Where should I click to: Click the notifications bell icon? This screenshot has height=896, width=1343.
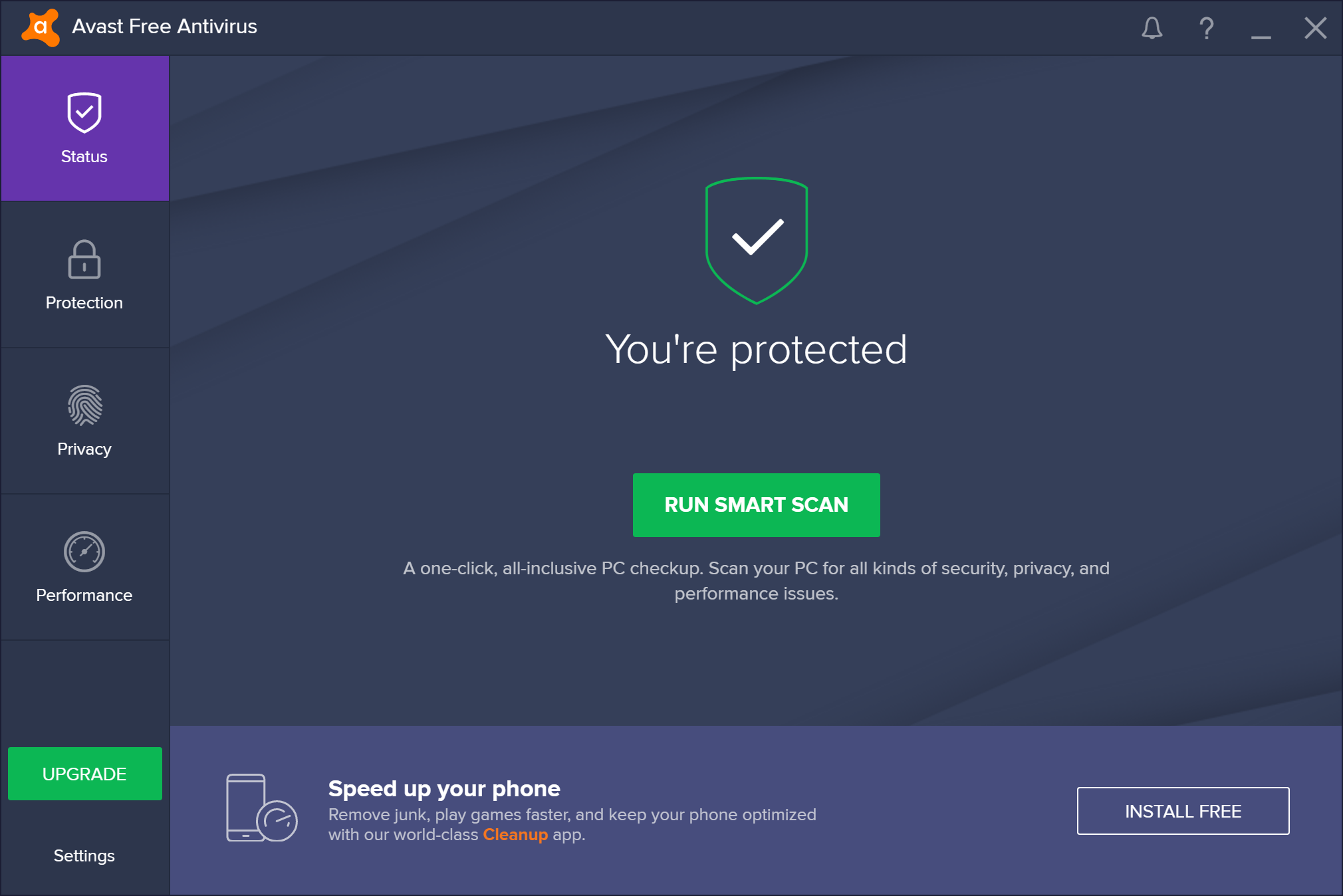pyautogui.click(x=1151, y=27)
